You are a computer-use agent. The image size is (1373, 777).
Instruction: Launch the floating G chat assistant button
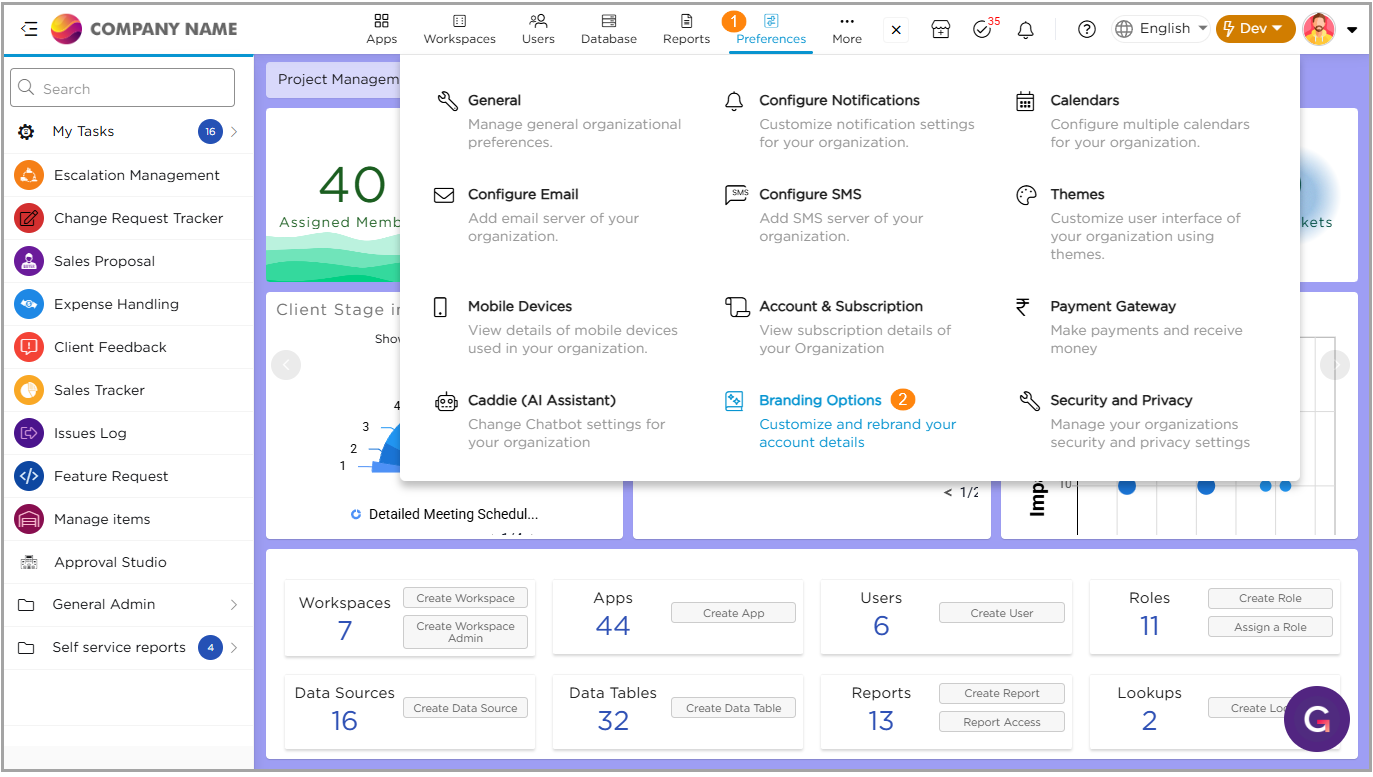click(x=1317, y=719)
